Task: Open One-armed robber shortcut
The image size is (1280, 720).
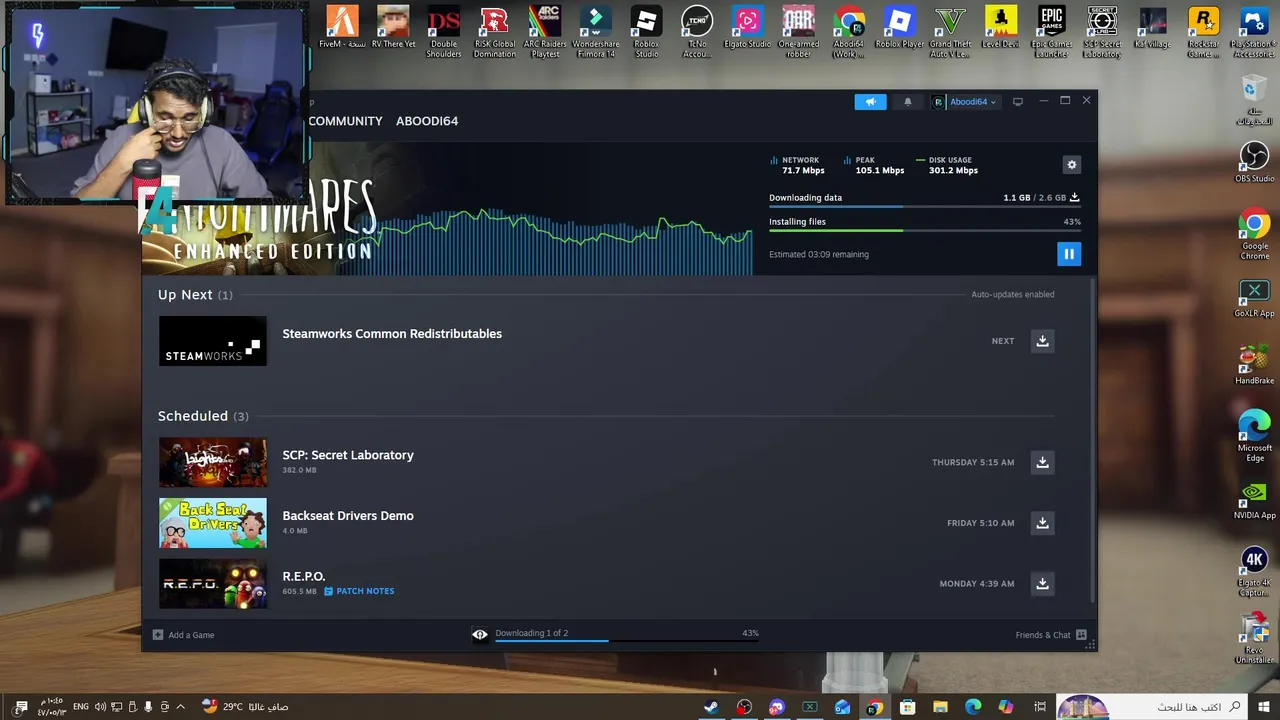Action: pos(798,33)
